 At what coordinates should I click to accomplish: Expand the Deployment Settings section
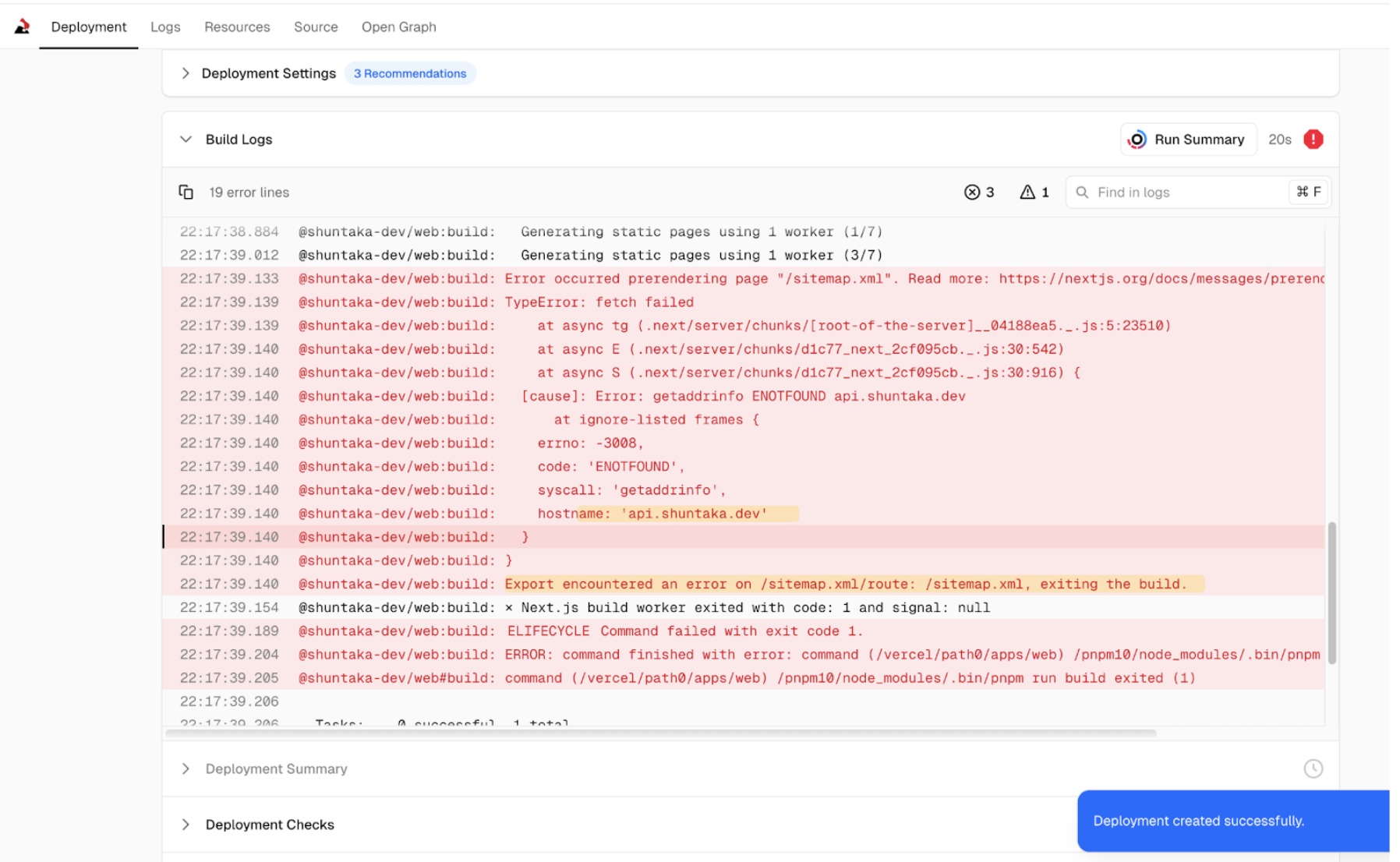[x=186, y=73]
